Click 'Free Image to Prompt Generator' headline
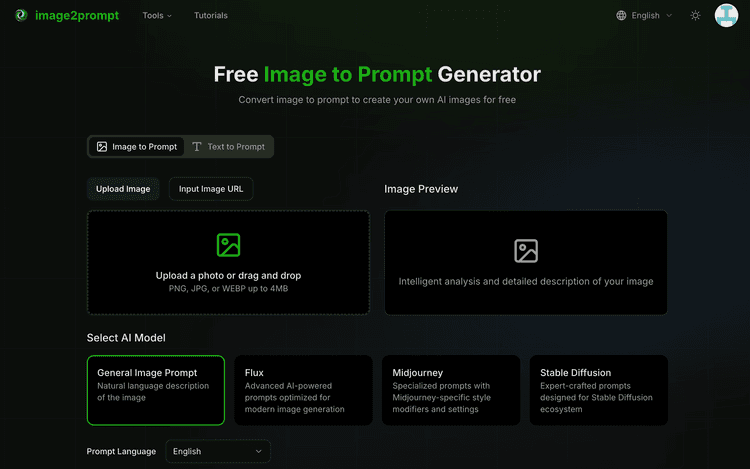This screenshot has height=469, width=750. [377, 74]
